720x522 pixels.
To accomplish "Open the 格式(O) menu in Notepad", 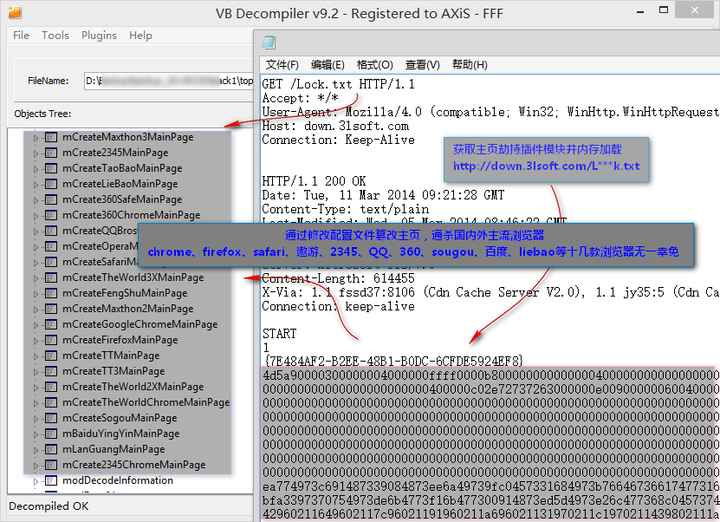I will click(x=375, y=64).
